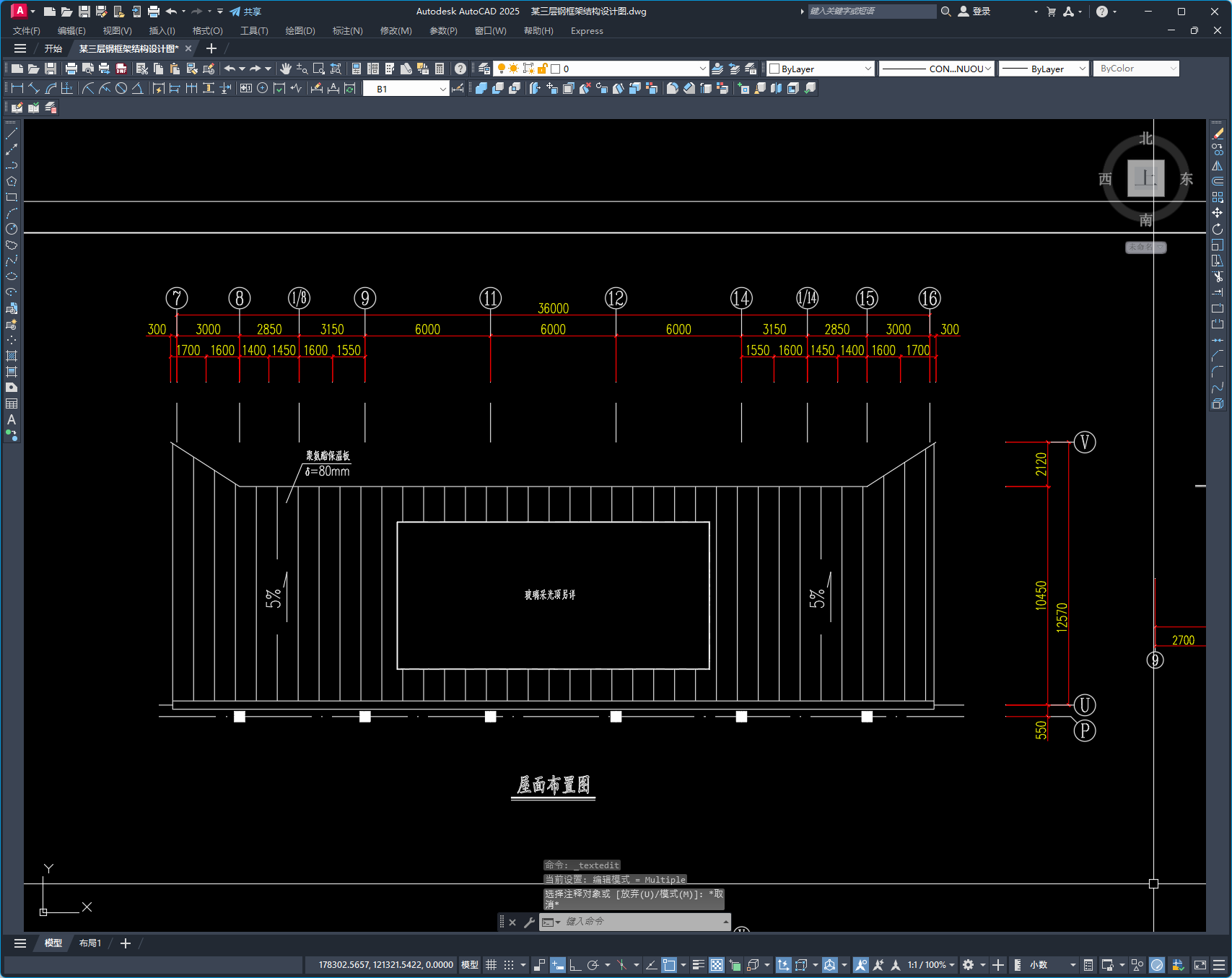1232x978 pixels.
Task: Select the Center Mark tool
Action: tap(263, 88)
